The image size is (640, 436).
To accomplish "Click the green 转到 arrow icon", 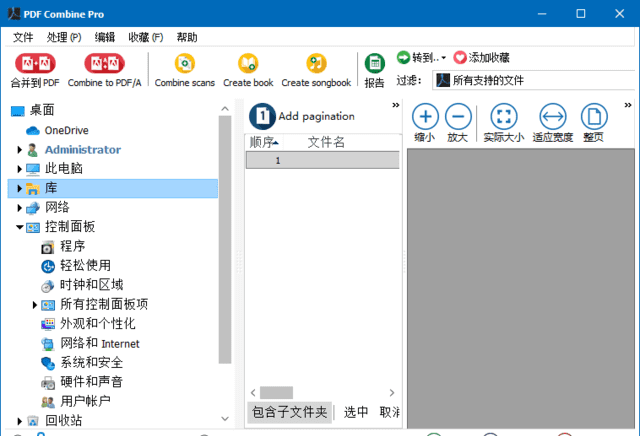I will (x=403, y=58).
